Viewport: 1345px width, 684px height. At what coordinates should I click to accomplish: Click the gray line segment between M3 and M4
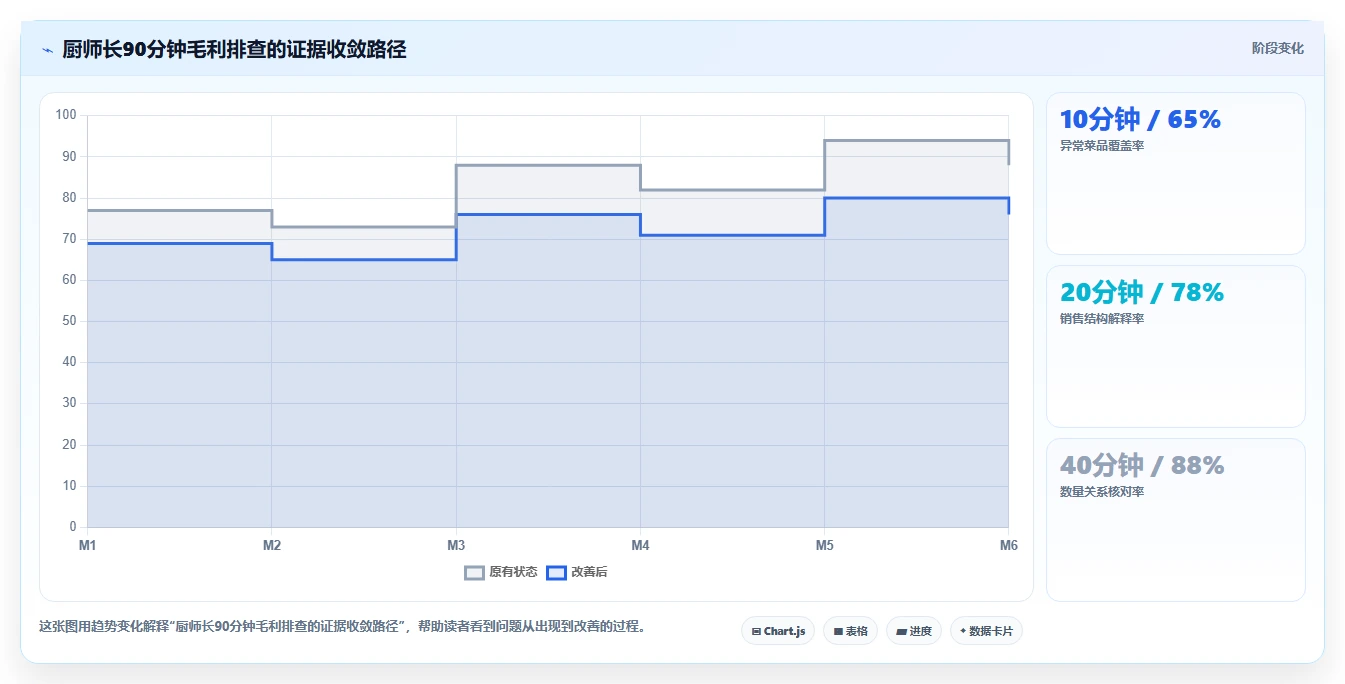pyautogui.click(x=548, y=165)
